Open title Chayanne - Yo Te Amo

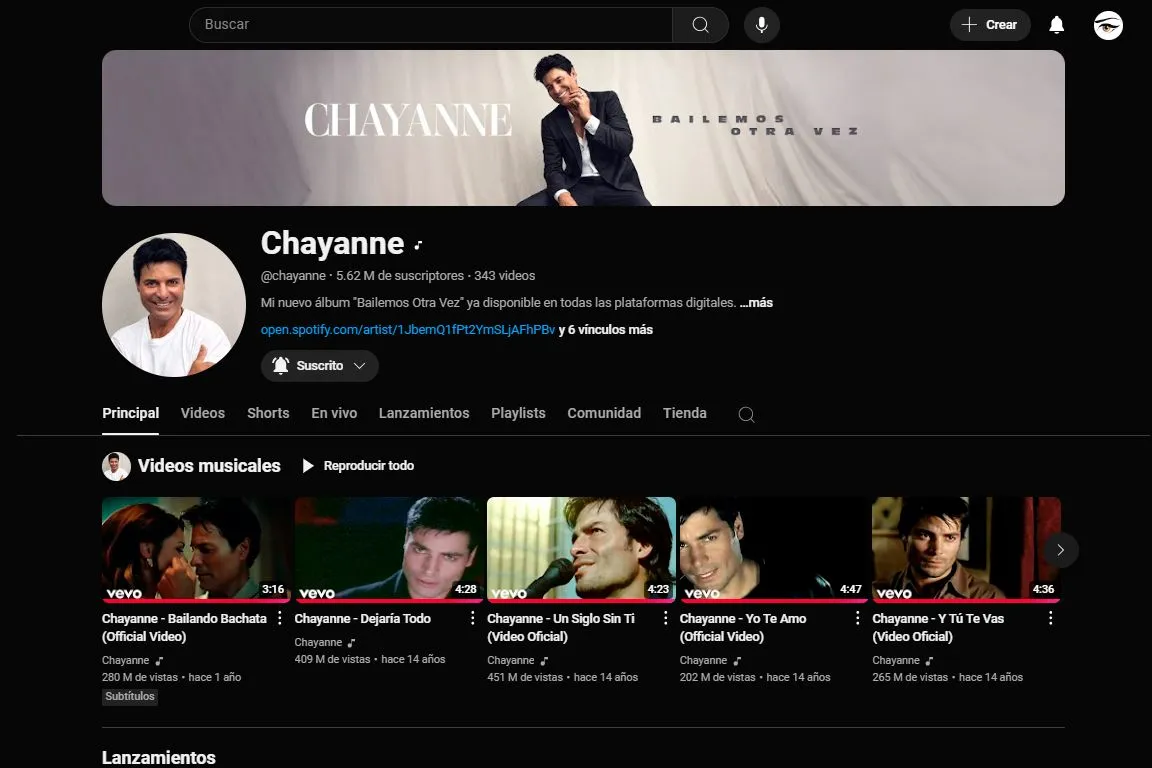click(743, 628)
